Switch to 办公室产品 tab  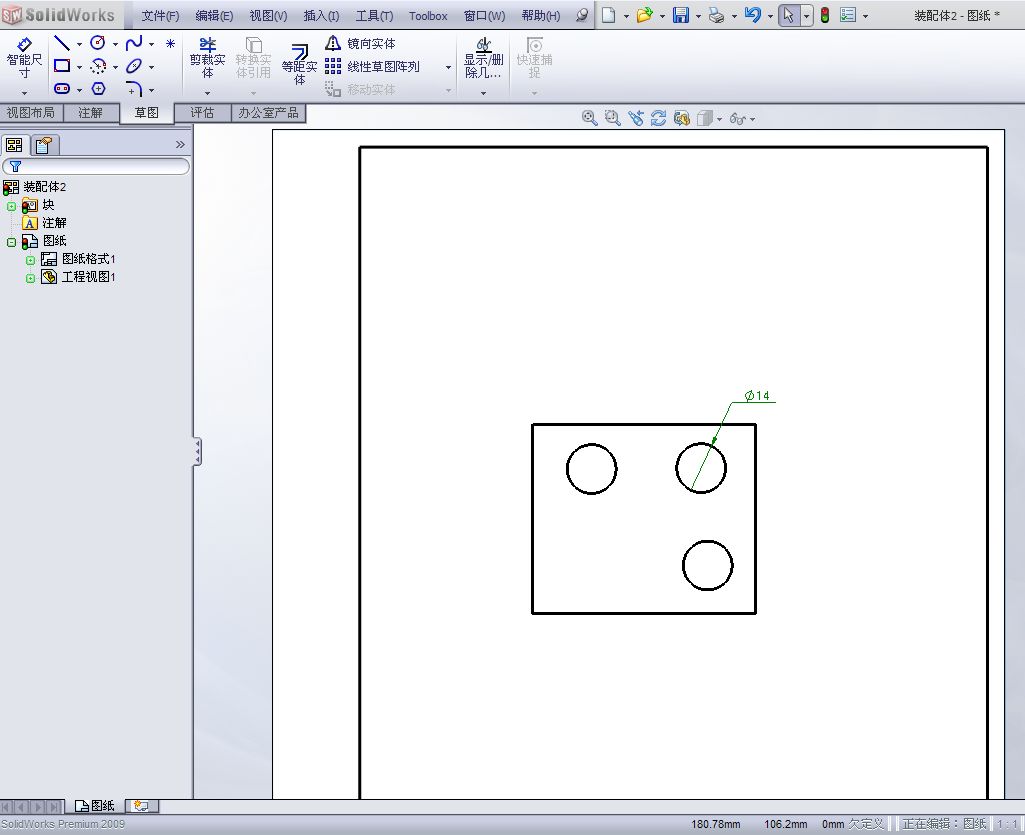click(268, 112)
